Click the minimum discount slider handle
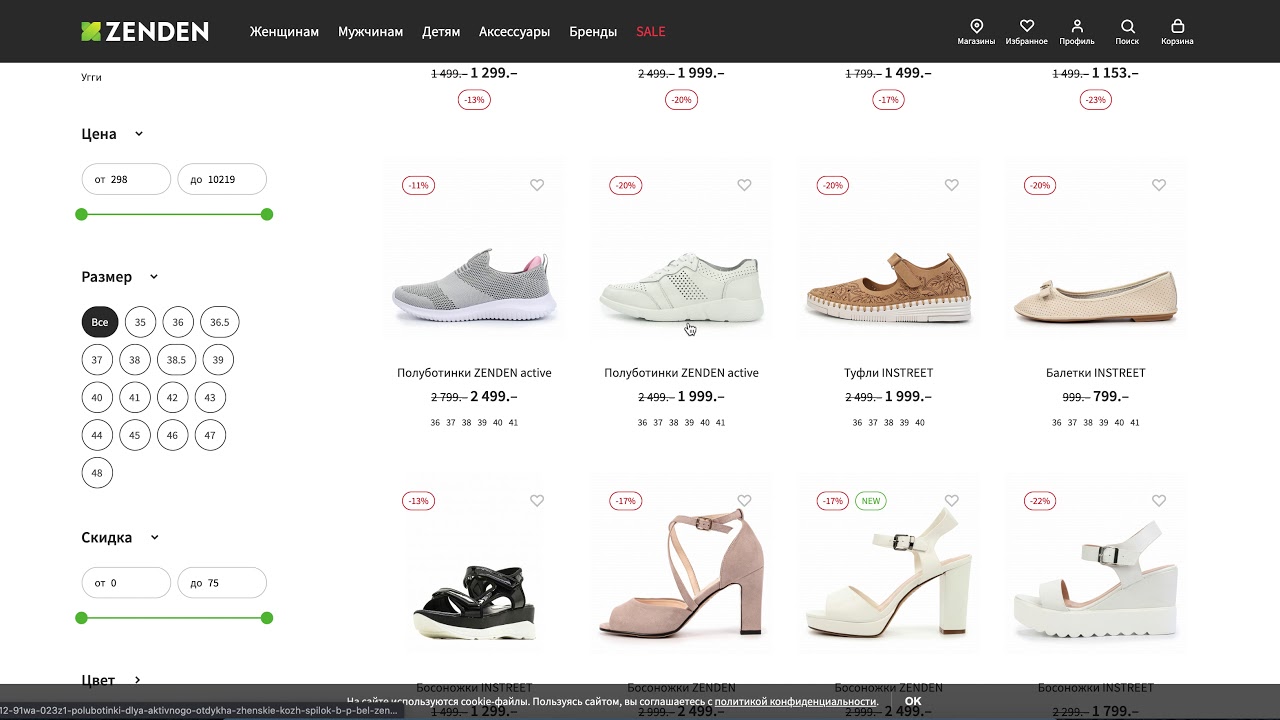Screen dimensions: 1280x720 pos(82,618)
